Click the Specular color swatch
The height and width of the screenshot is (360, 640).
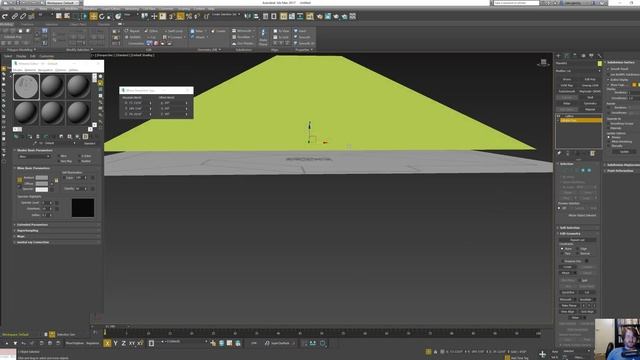point(42,189)
